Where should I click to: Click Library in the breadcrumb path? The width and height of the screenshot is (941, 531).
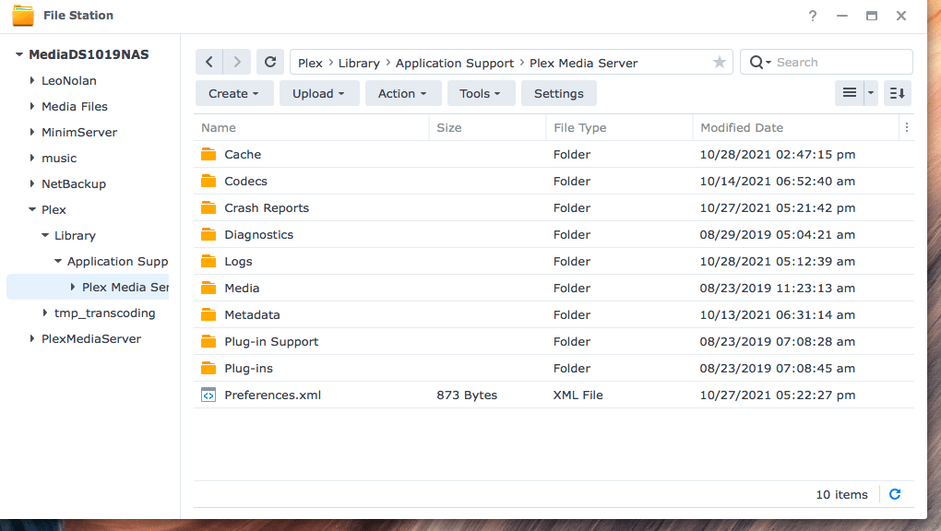tap(359, 63)
